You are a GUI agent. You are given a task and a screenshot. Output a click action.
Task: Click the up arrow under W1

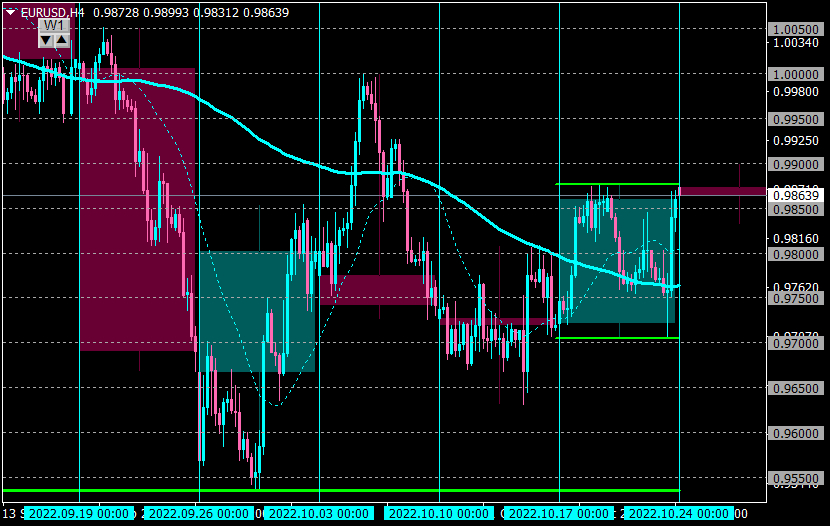click(62, 40)
